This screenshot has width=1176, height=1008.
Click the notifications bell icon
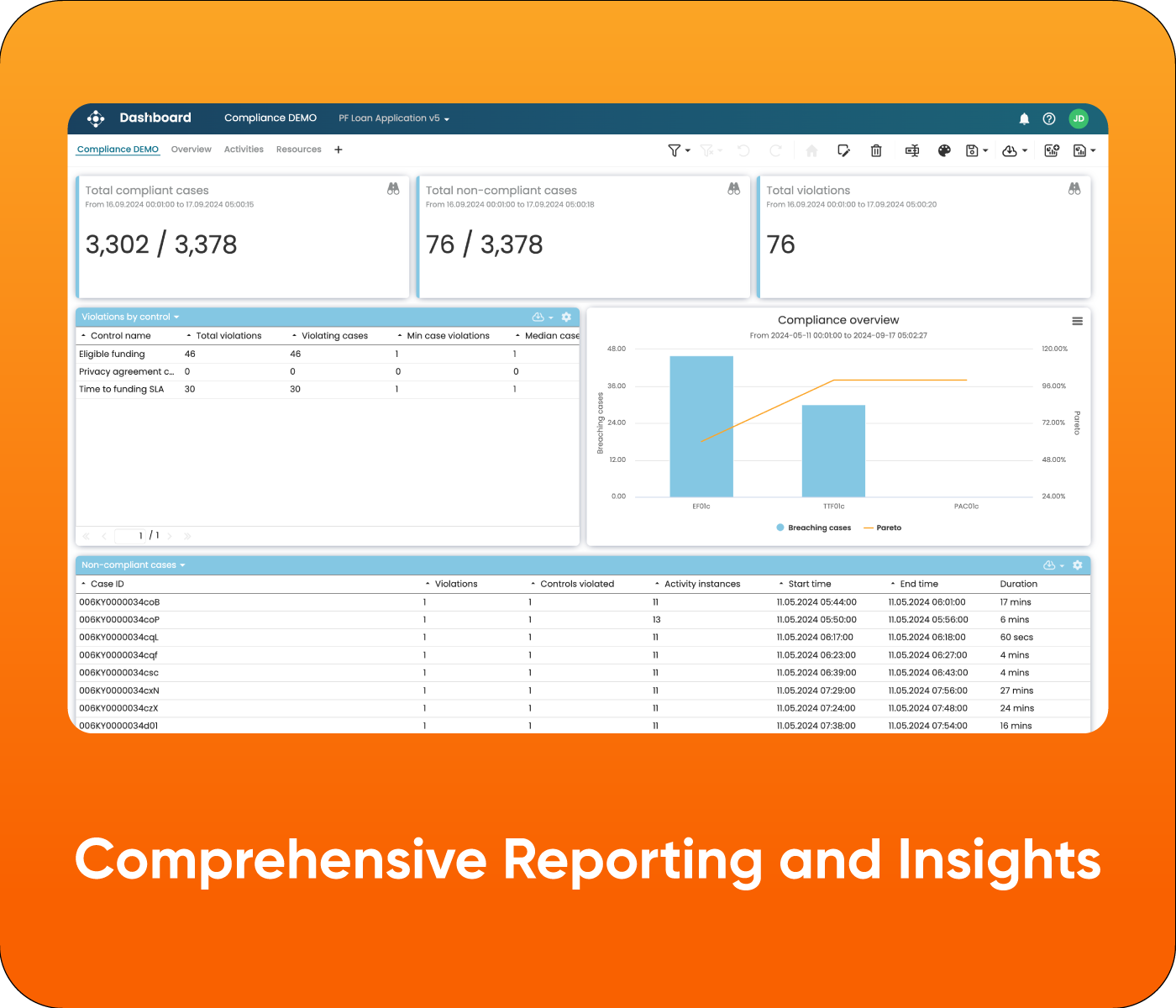pos(1024,118)
